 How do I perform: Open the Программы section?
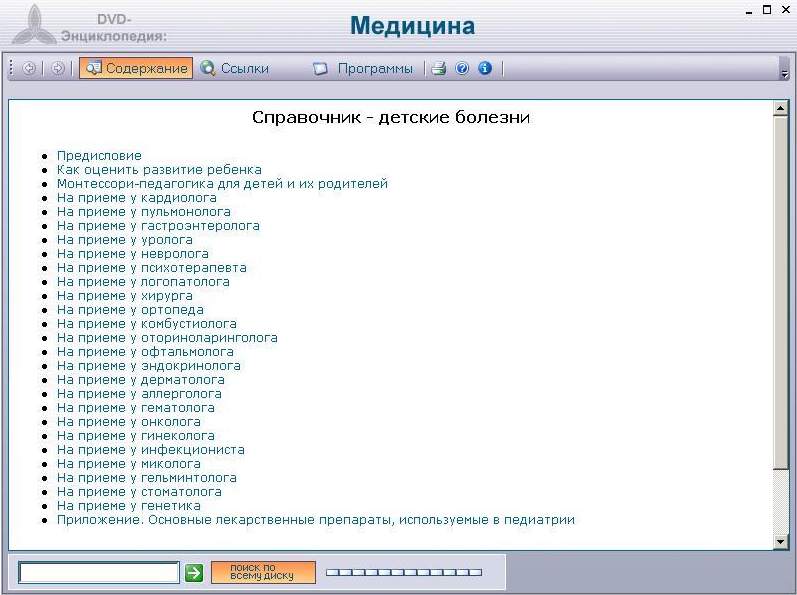363,69
